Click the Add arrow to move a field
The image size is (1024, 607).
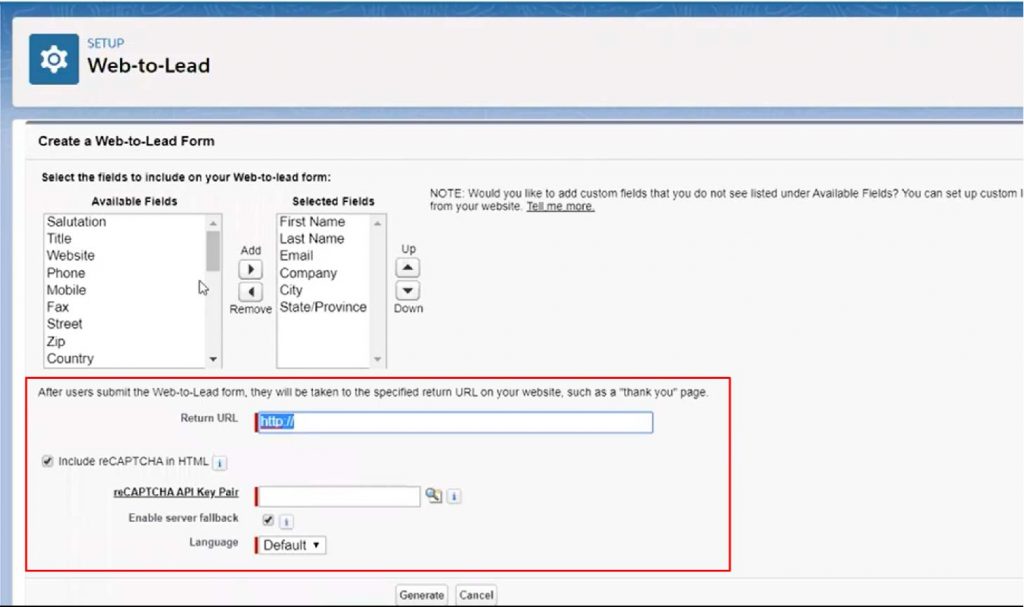(x=250, y=268)
